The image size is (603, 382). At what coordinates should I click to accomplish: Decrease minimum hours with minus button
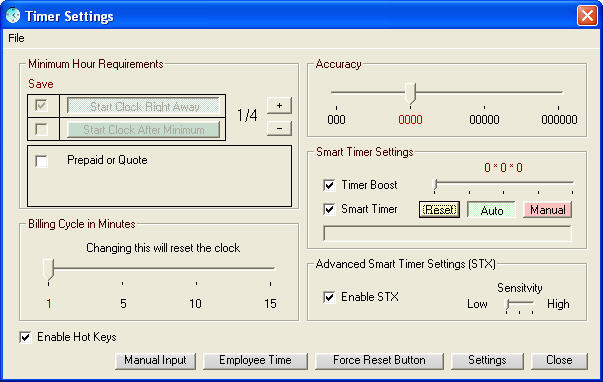click(279, 128)
